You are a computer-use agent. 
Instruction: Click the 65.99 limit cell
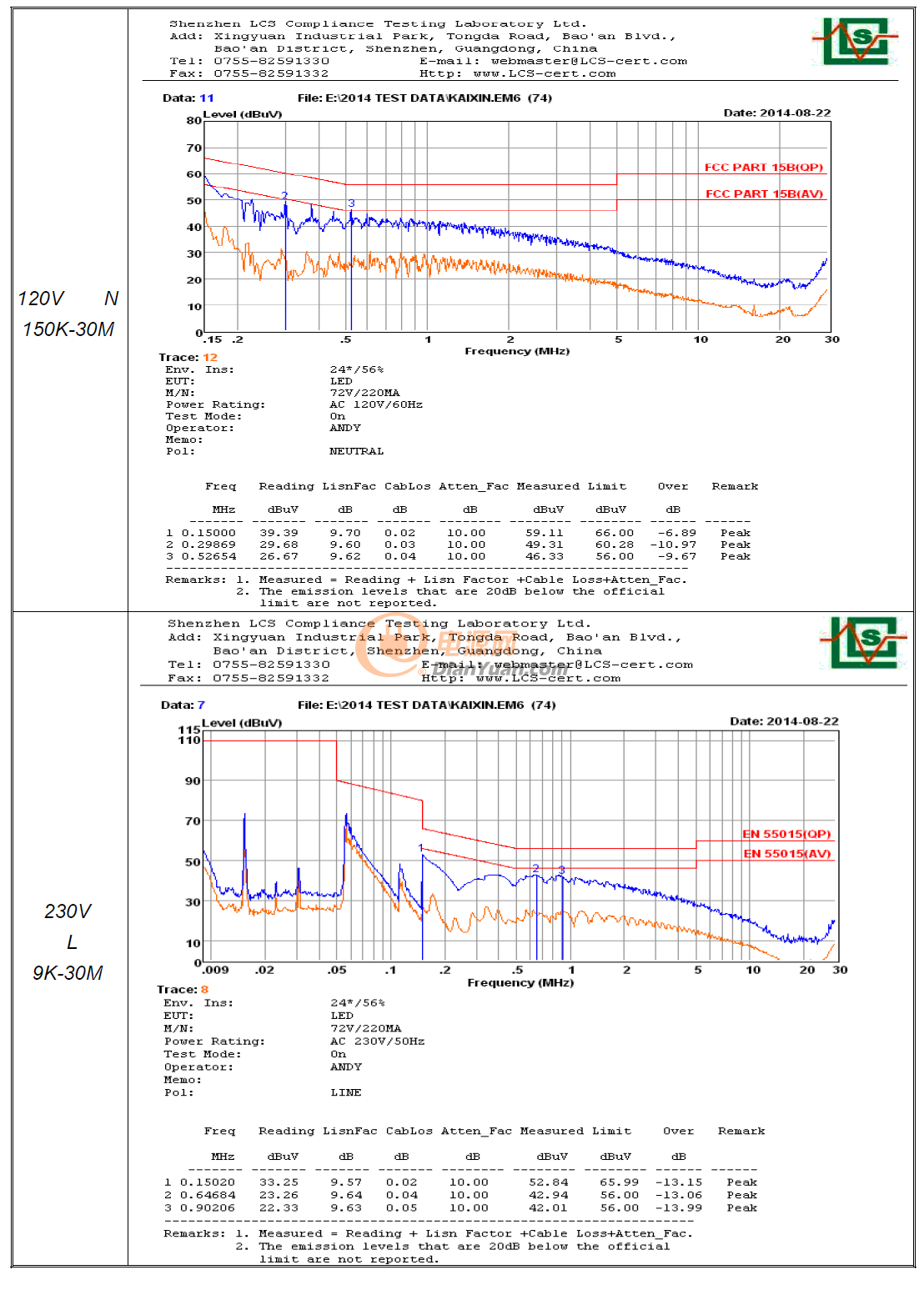620,1182
